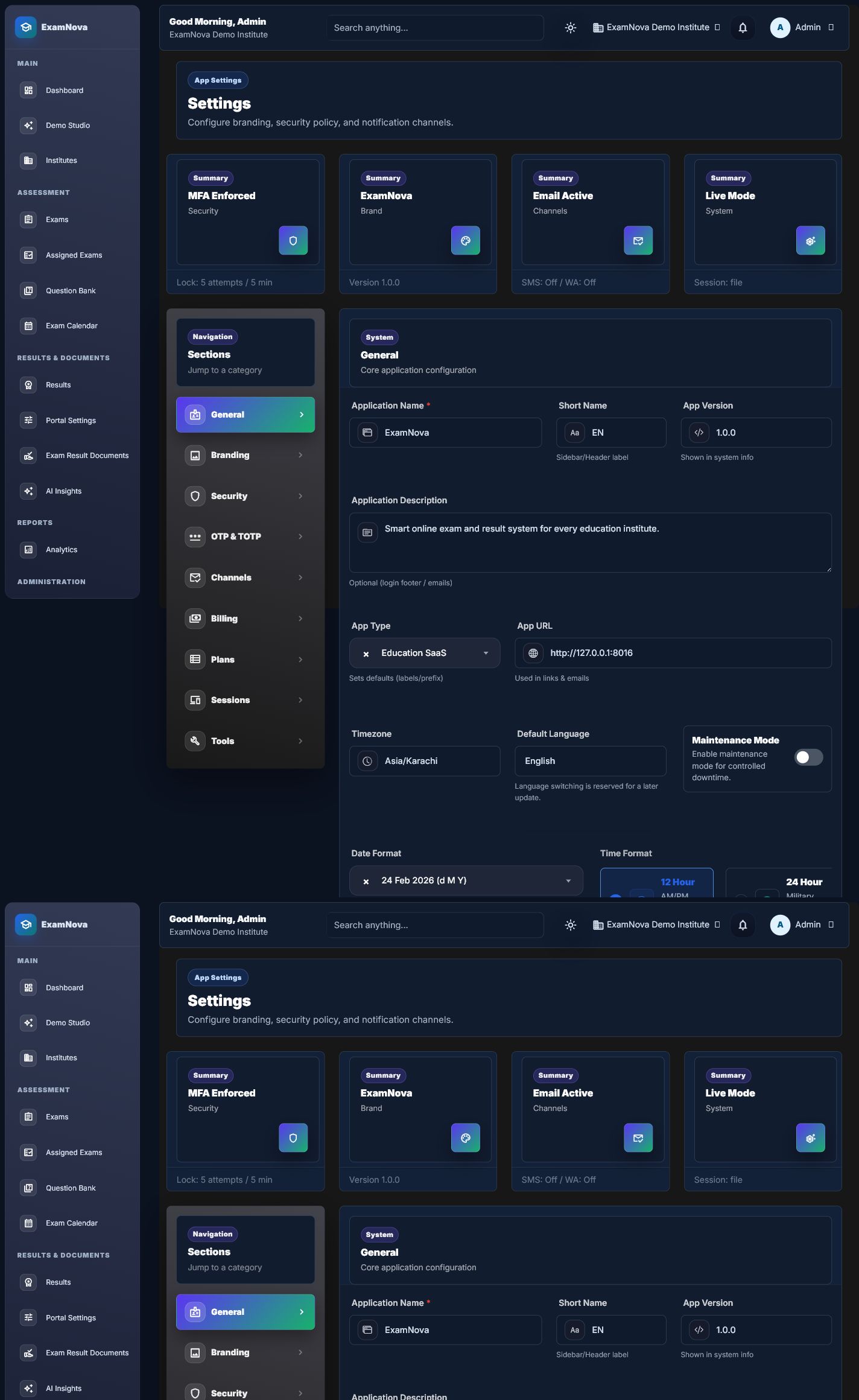The height and width of the screenshot is (1400, 859).
Task: Click the Results medal icon, upper sidebar
Action: (28, 385)
